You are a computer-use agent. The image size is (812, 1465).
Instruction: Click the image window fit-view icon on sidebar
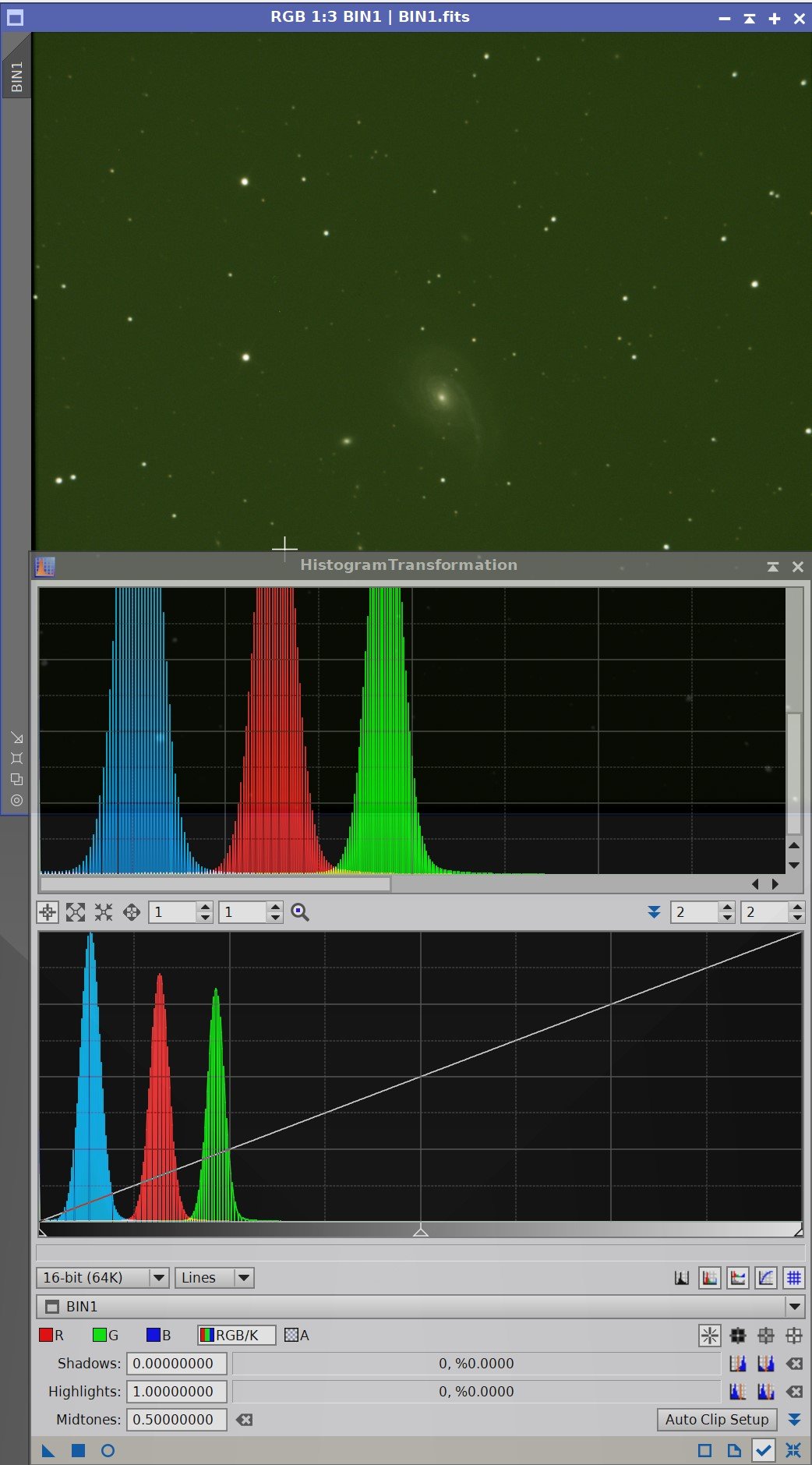tap(16, 758)
